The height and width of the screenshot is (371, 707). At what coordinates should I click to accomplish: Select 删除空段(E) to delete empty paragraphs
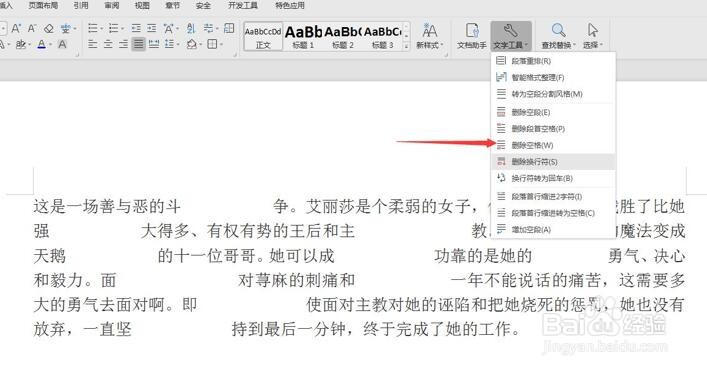coord(553,112)
